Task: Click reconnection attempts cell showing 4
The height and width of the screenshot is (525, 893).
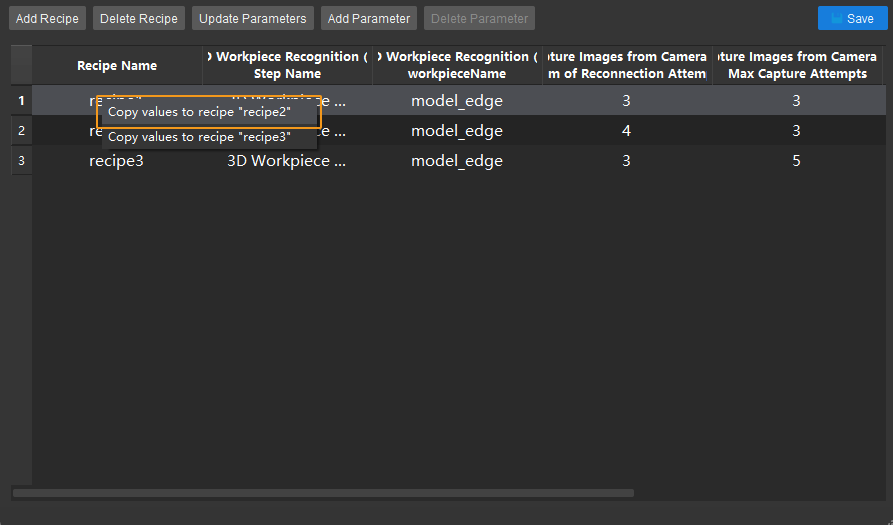Action: pyautogui.click(x=626, y=131)
